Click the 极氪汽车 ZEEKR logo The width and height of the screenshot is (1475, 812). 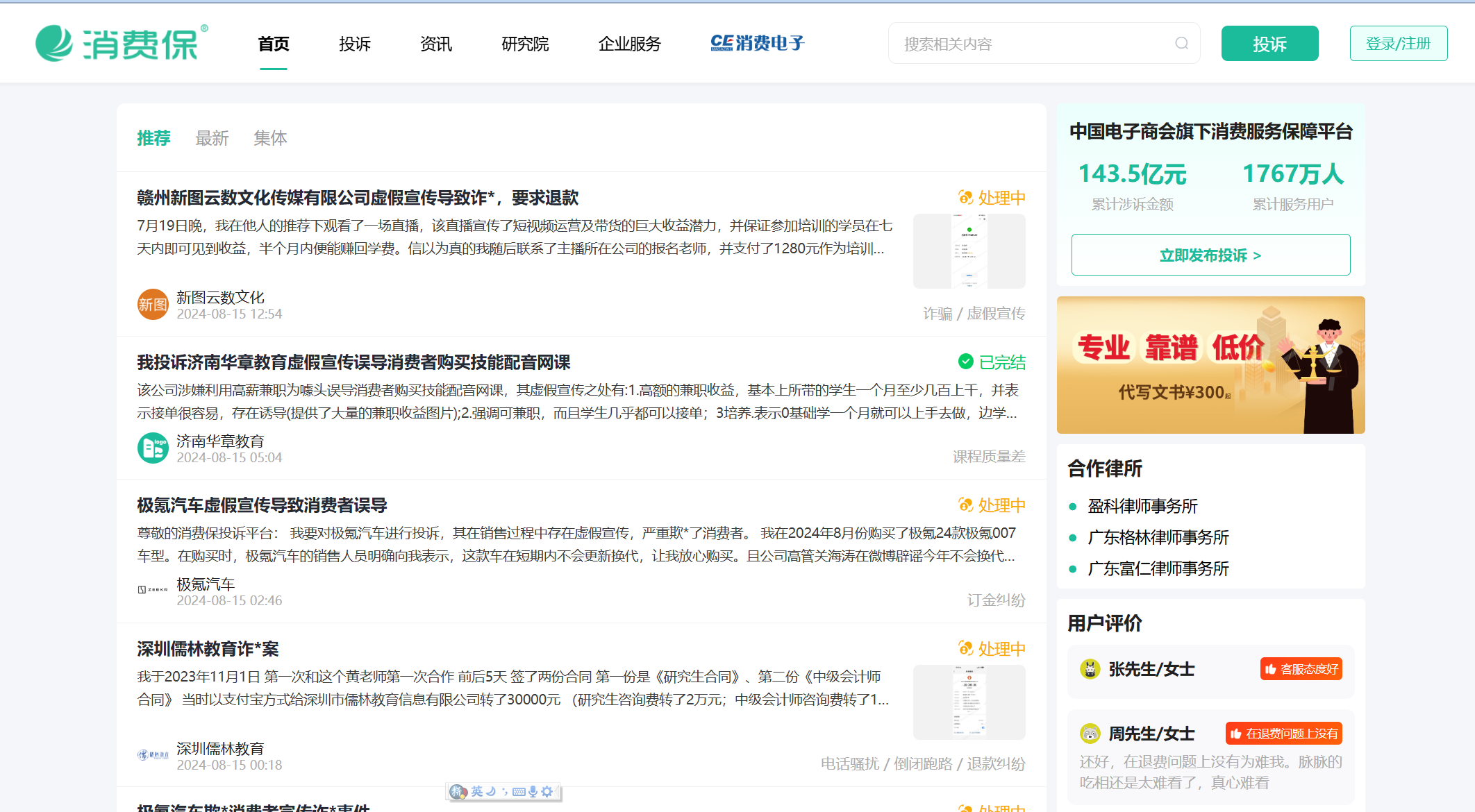(153, 589)
